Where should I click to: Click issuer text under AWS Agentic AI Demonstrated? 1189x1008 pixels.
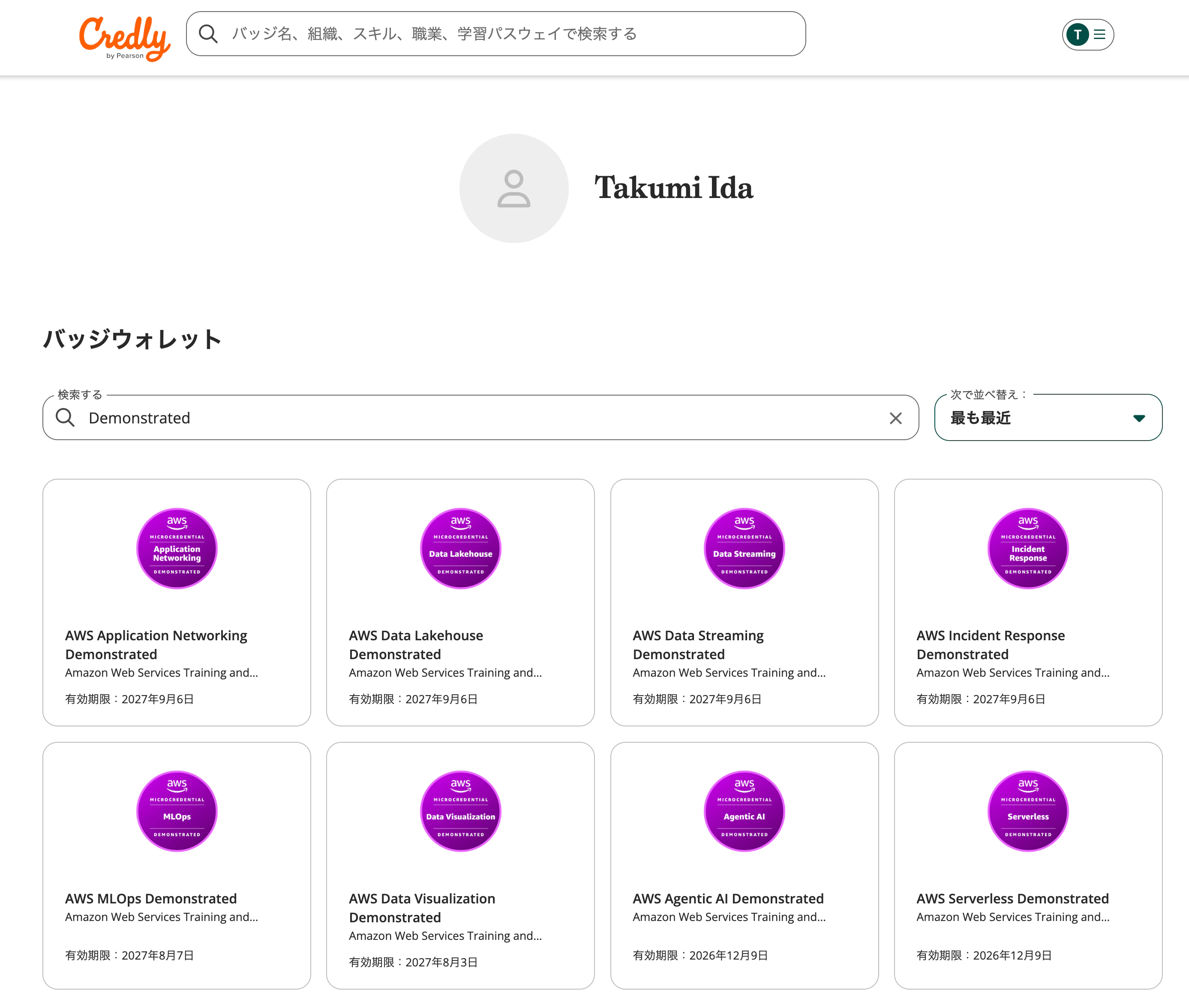point(729,917)
